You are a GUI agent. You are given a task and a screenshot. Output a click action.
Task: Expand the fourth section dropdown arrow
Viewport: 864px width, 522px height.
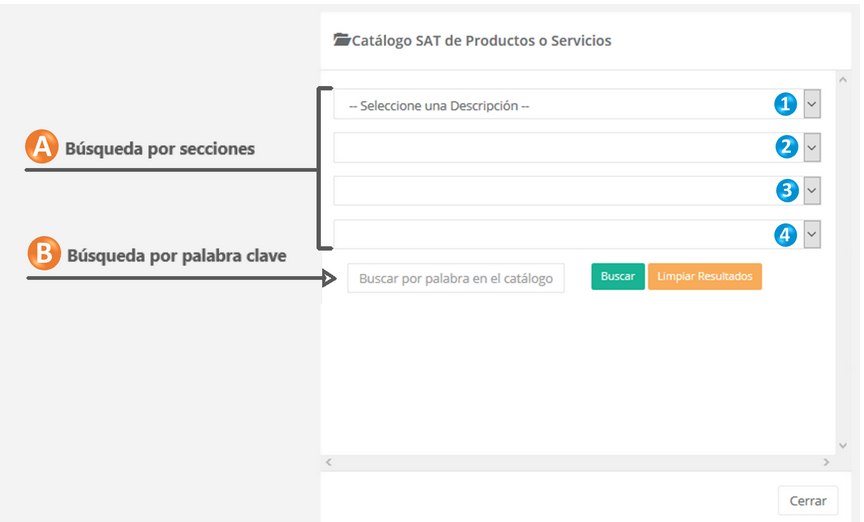tap(812, 235)
